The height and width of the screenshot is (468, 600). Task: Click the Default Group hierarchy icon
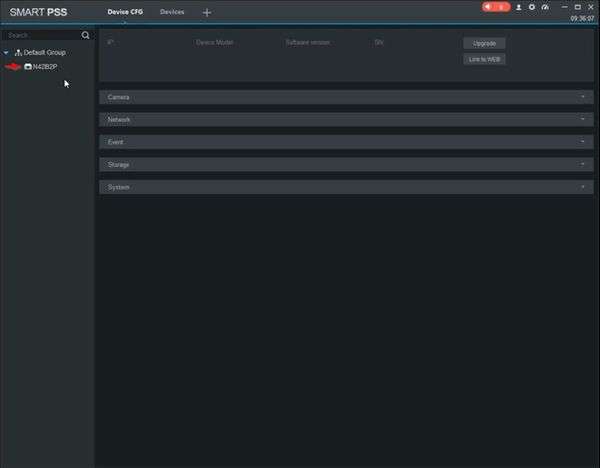coord(18,52)
